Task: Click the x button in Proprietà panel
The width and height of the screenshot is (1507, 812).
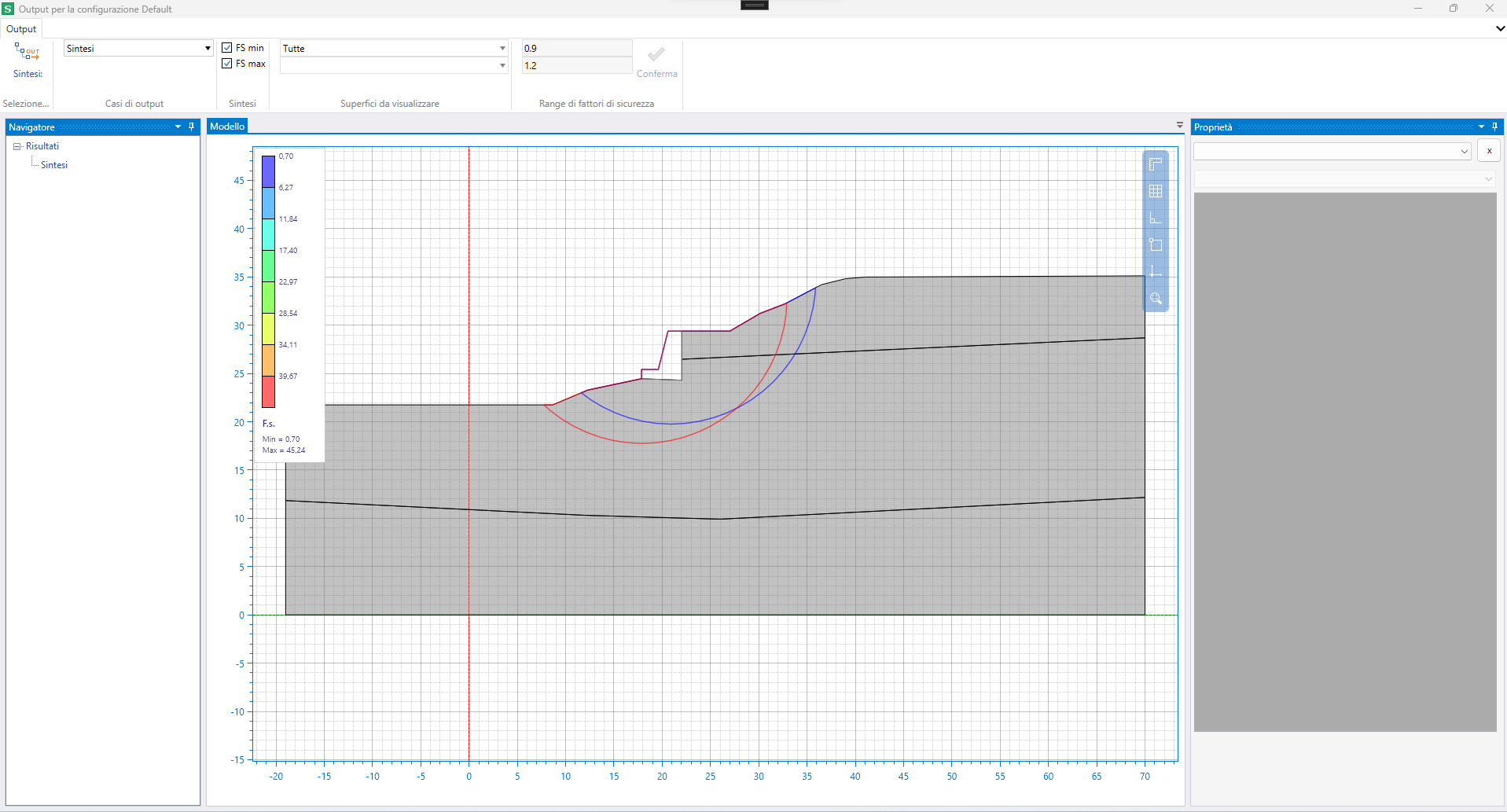Action: [x=1489, y=151]
